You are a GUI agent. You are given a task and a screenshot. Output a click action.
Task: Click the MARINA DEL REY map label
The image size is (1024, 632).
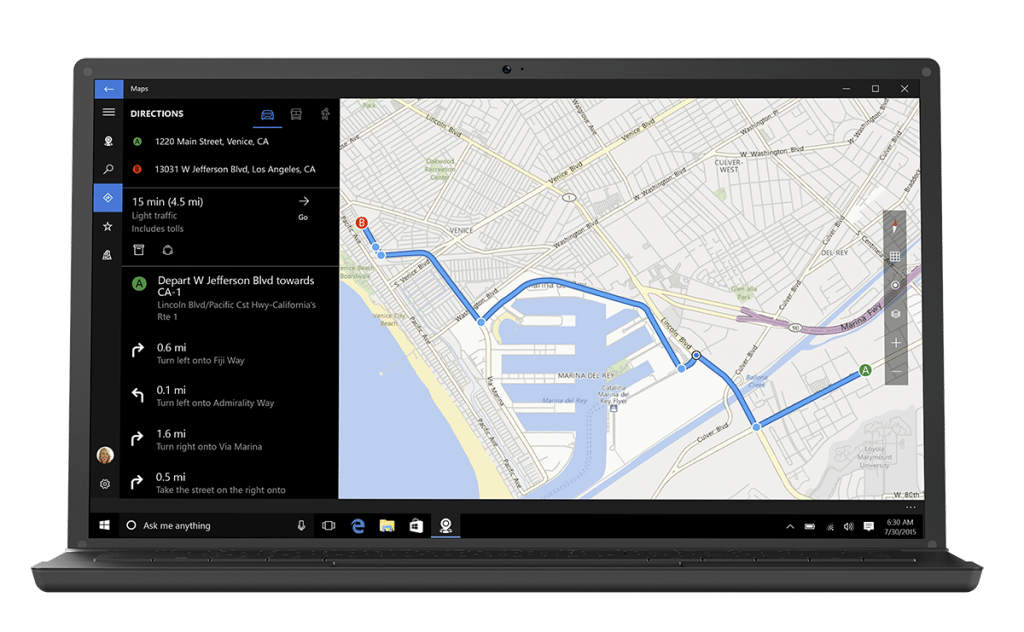586,375
